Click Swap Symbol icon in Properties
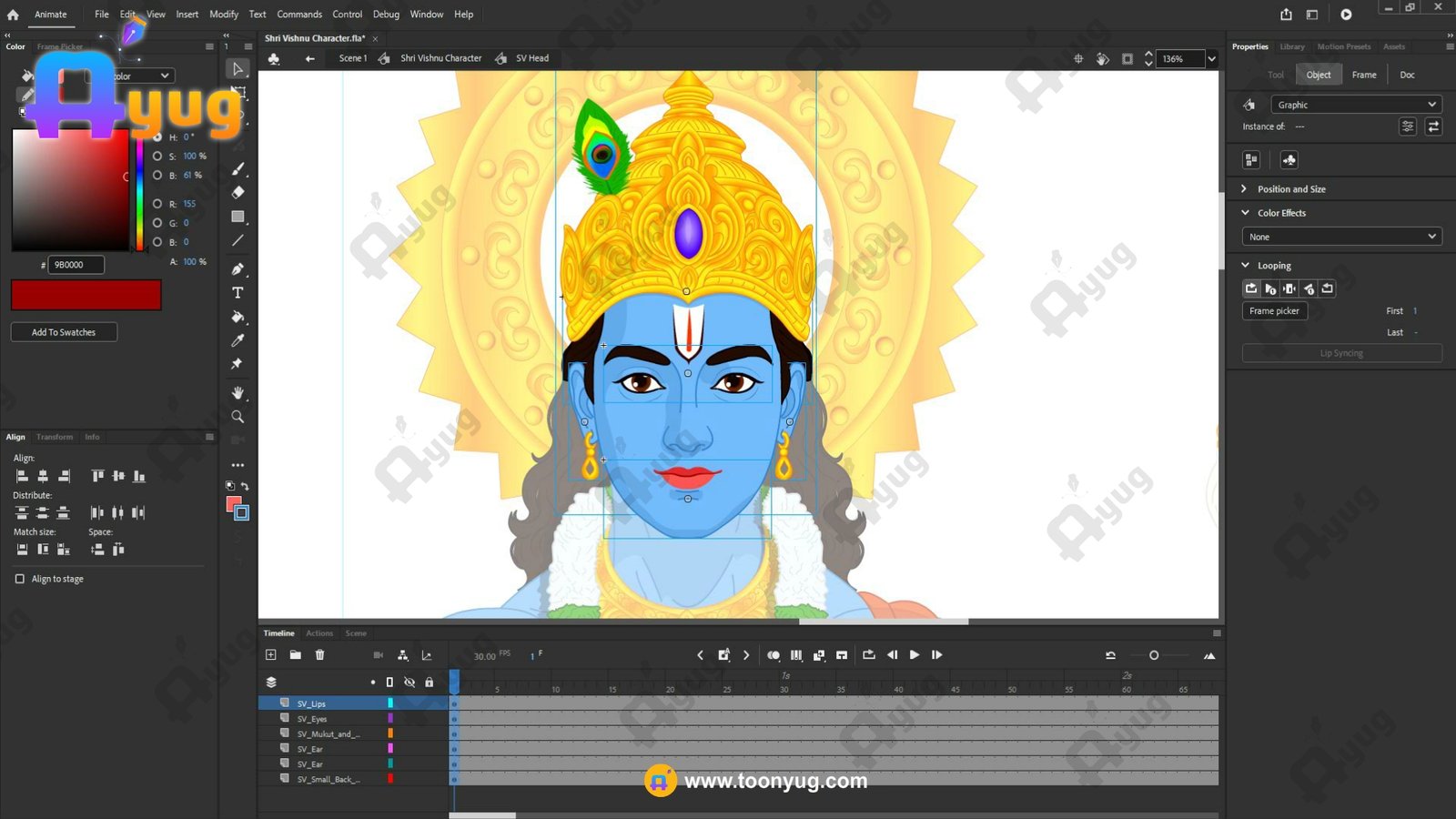 coord(1433,126)
